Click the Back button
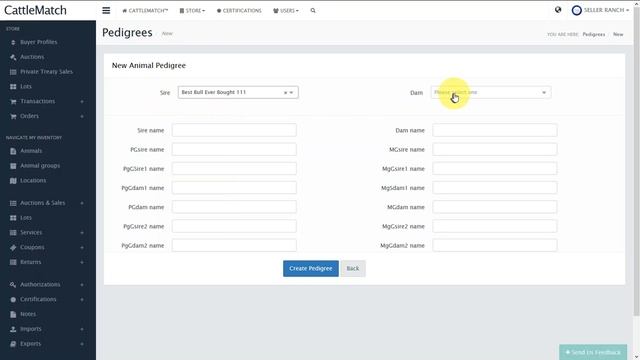640x360 pixels. click(353, 269)
